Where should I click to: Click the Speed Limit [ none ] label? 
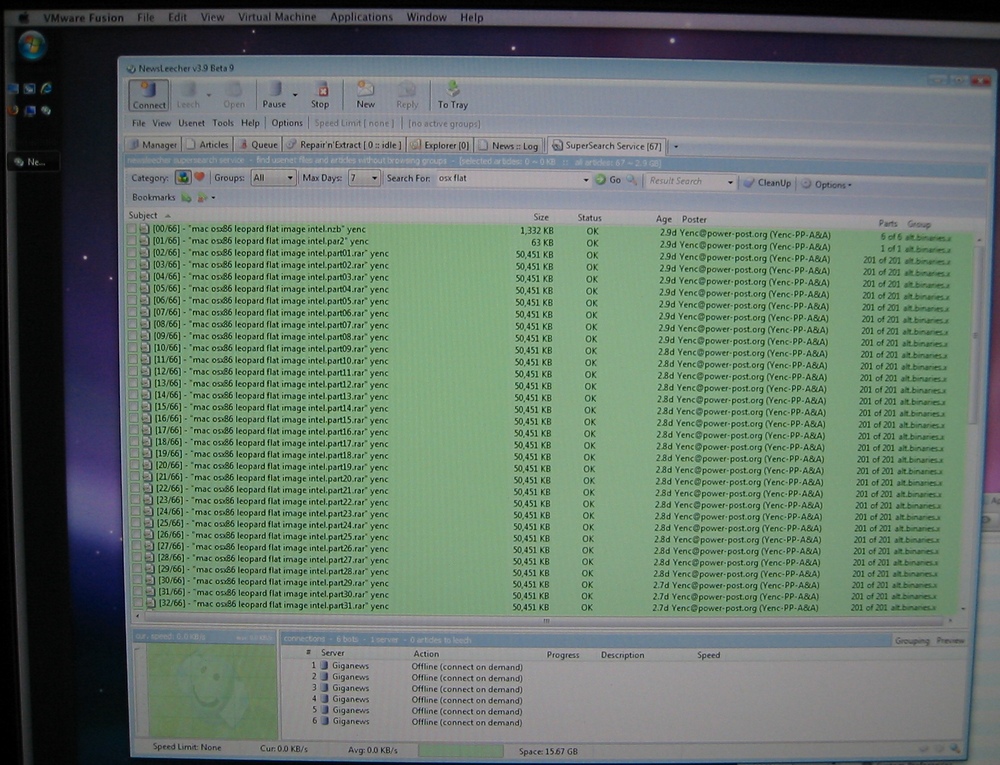point(354,123)
